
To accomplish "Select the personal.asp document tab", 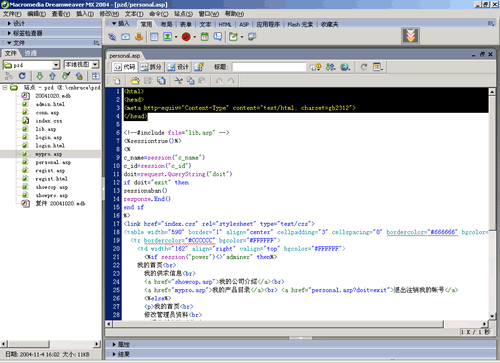I will [x=125, y=56].
